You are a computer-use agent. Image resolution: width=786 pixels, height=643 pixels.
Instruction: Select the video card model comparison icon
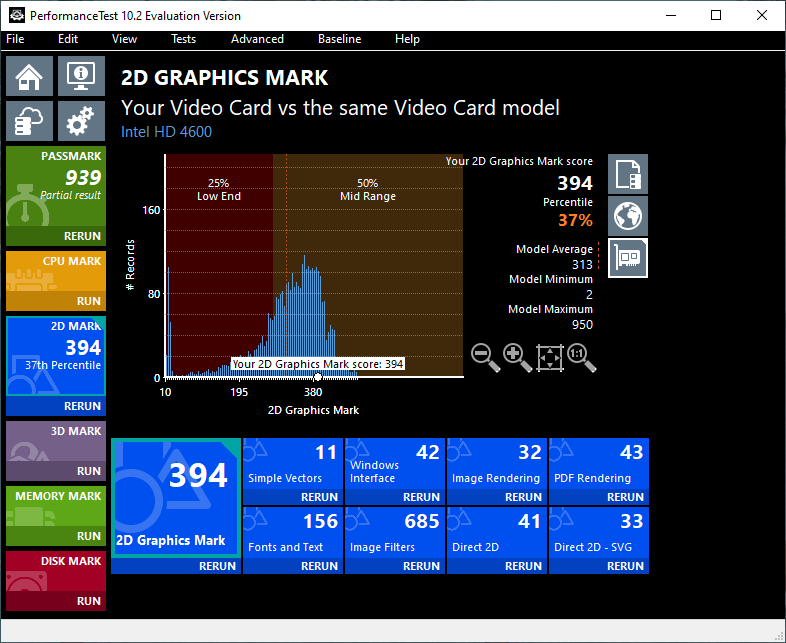pos(628,258)
